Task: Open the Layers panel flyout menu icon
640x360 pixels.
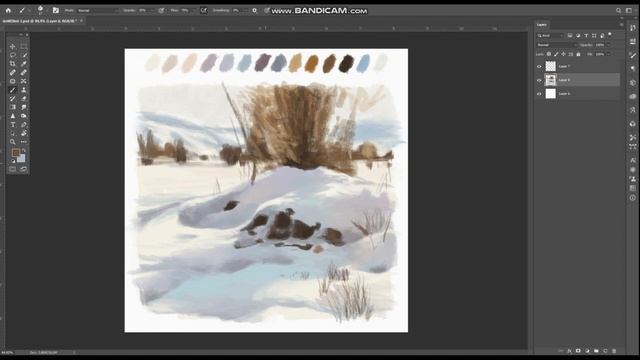Action: (622, 25)
